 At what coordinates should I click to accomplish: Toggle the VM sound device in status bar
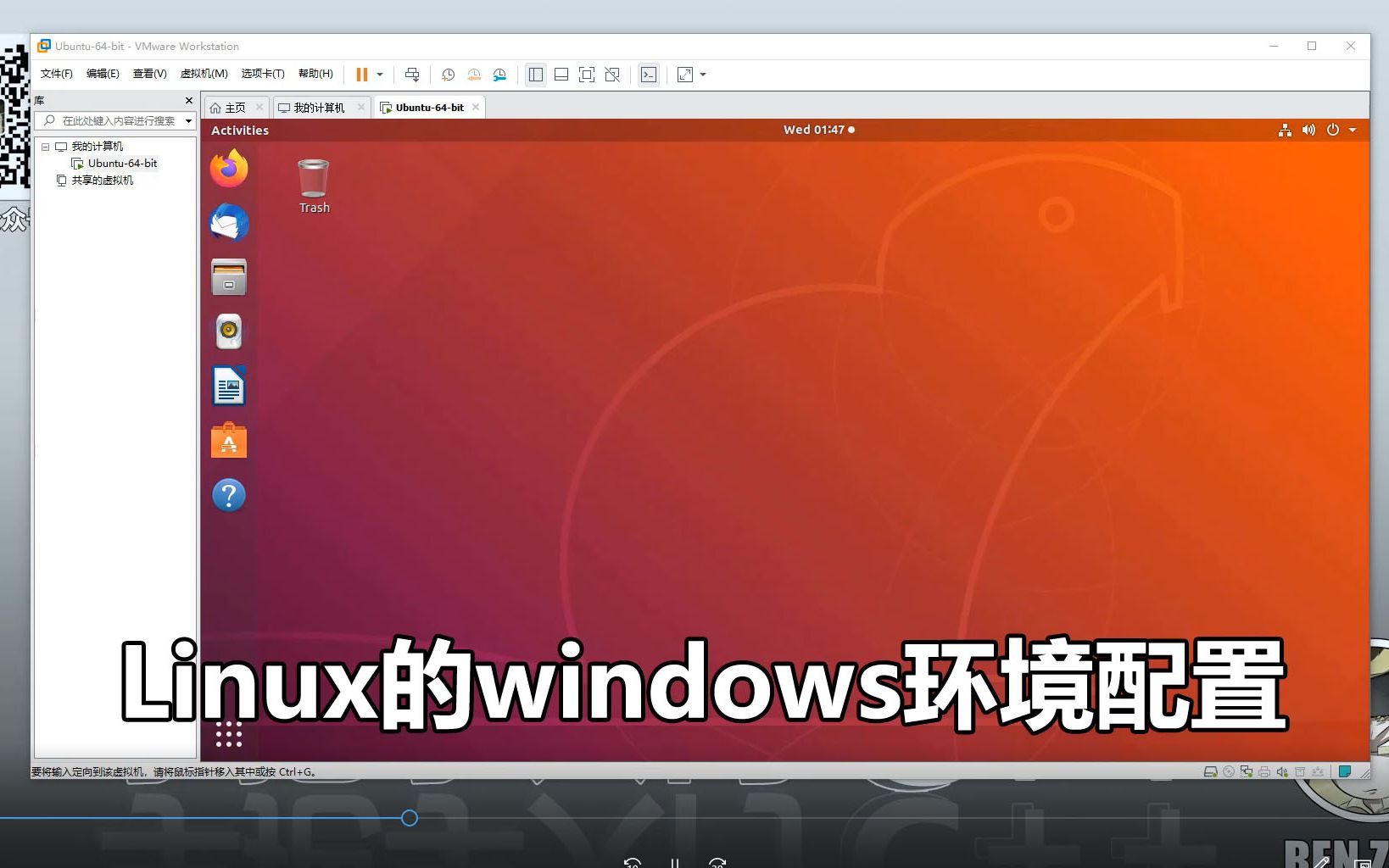[x=1281, y=771]
